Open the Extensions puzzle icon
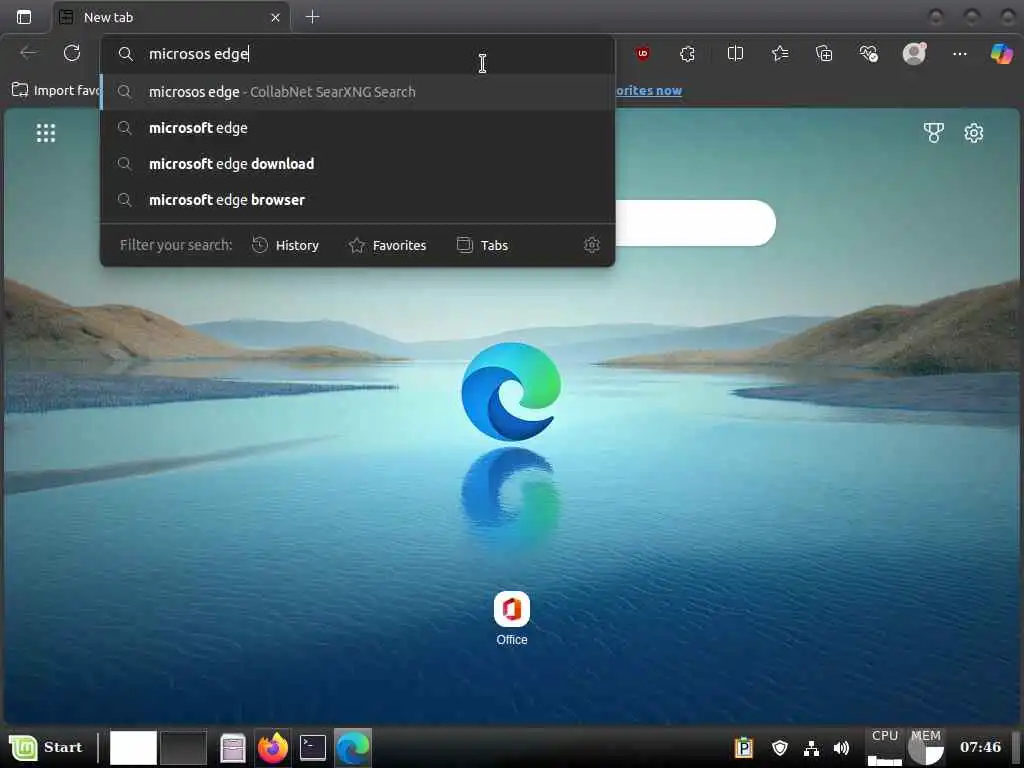The height and width of the screenshot is (768, 1024). tap(688, 54)
